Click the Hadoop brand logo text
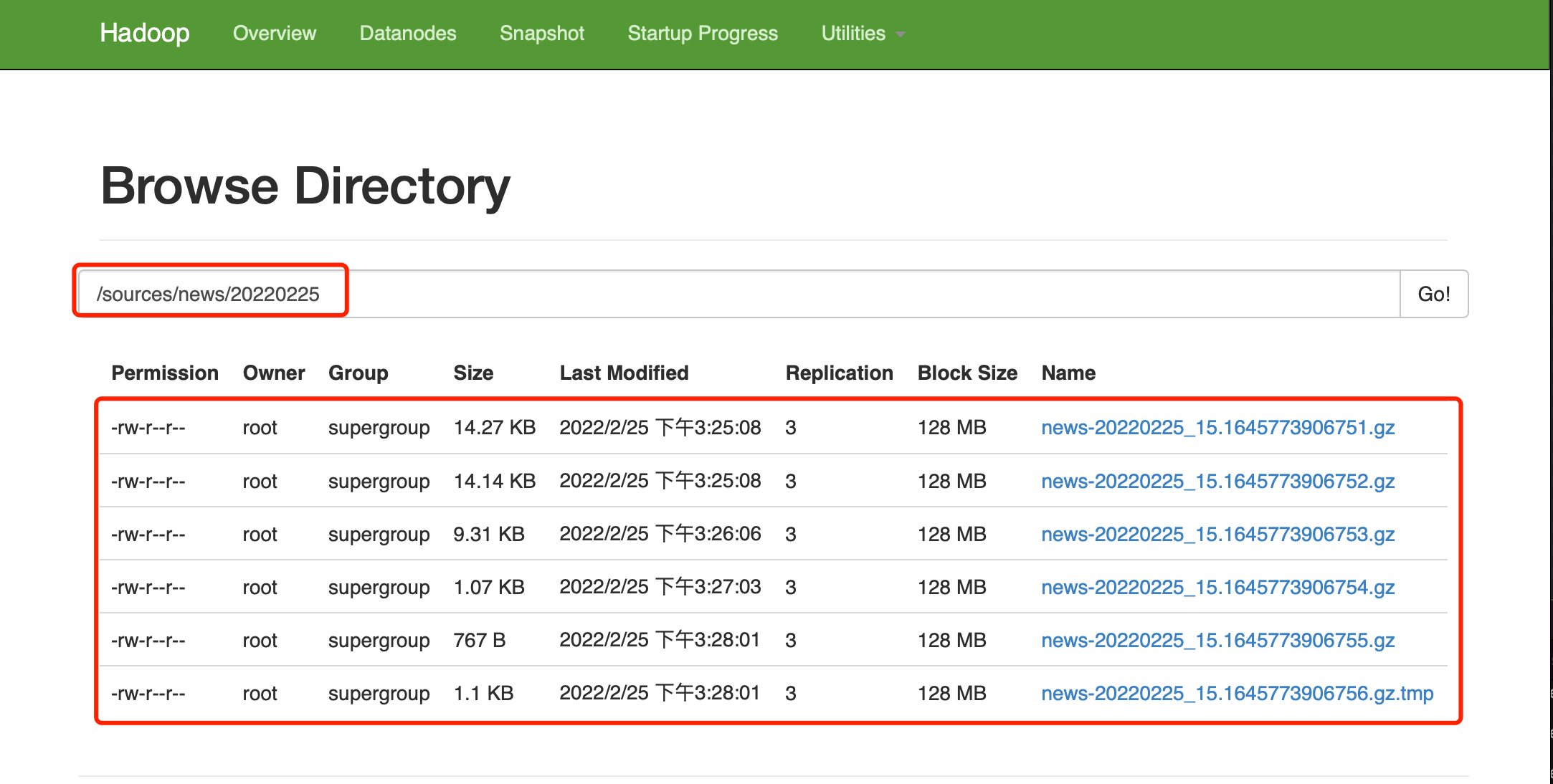Viewport: 1553px width, 784px height. 145,33
